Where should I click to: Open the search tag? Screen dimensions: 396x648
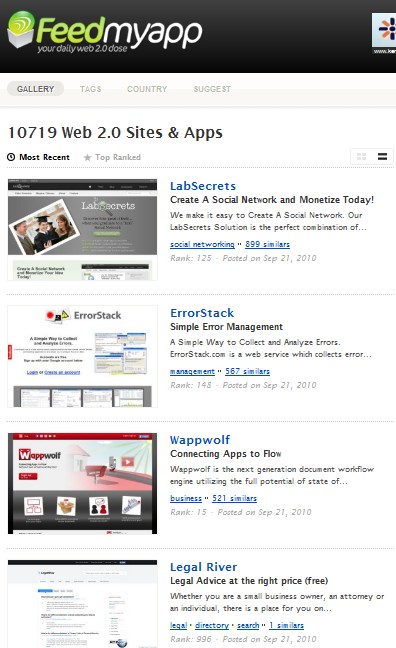pyautogui.click(x=248, y=625)
